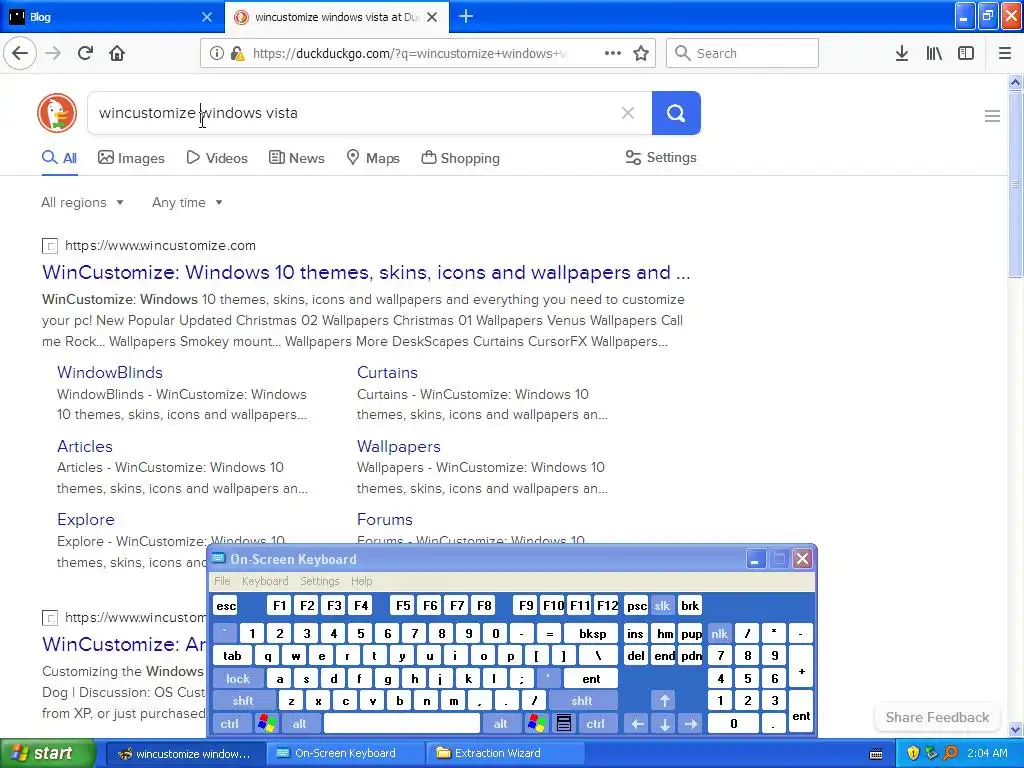Click the Windows key on On-Screen Keyboard left side
The height and width of the screenshot is (768, 1024).
click(x=266, y=723)
